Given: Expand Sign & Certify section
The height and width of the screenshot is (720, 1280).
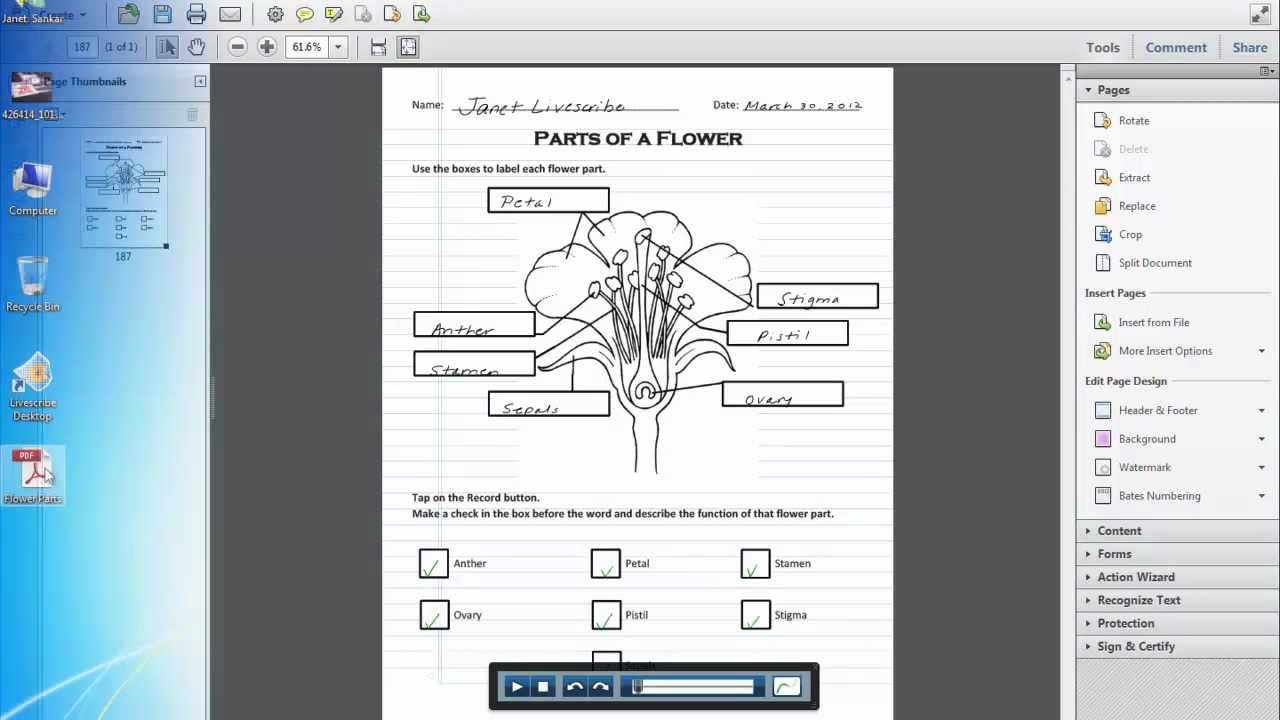Looking at the screenshot, I should [1177, 646].
